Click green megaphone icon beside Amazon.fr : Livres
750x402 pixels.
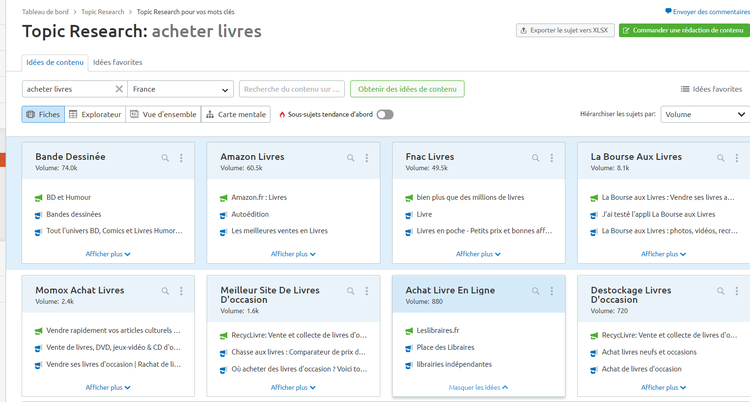click(223, 198)
